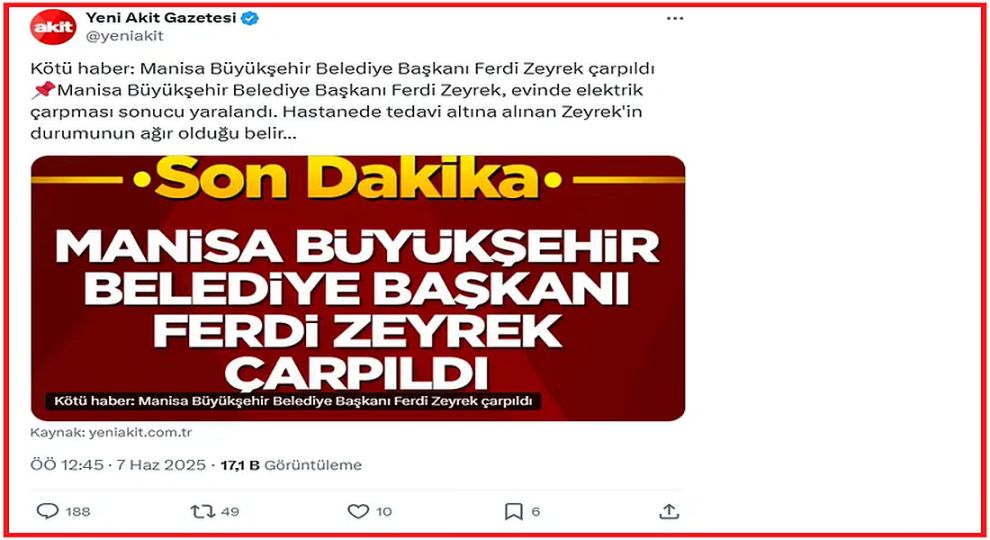The width and height of the screenshot is (990, 540).
Task: Click the @yeniakit handle
Action: (124, 36)
